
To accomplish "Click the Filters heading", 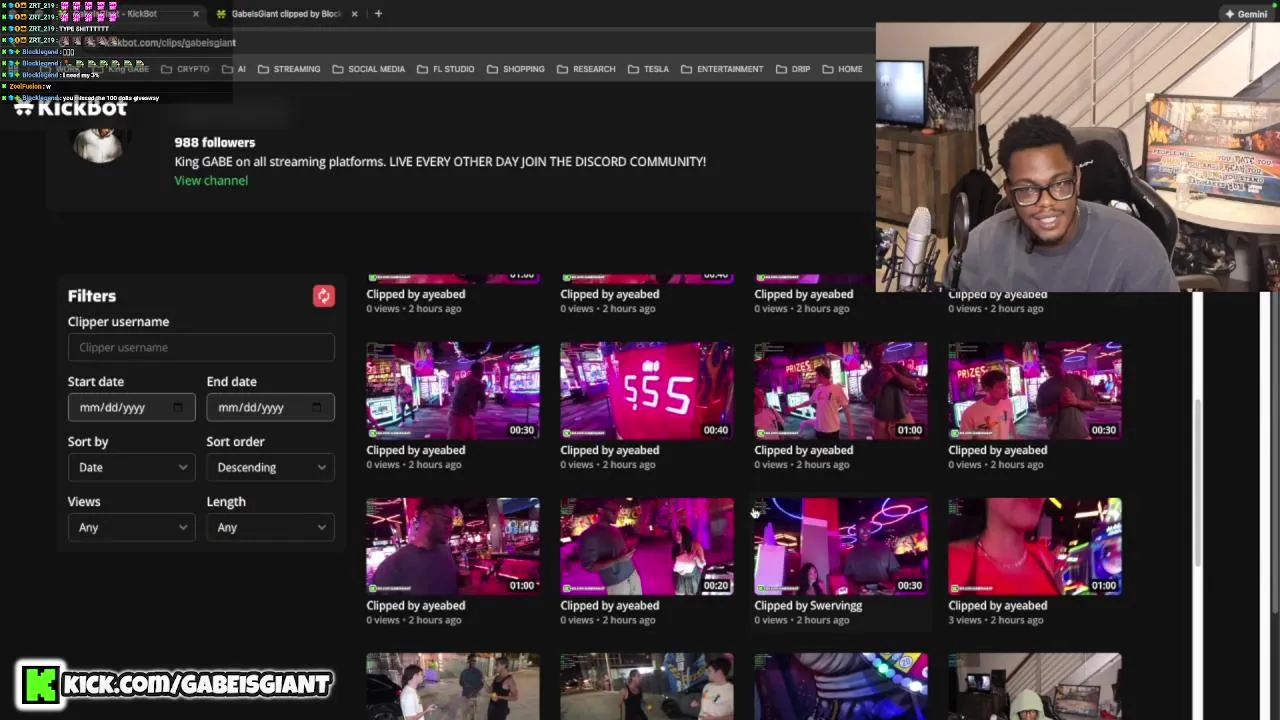I will [92, 296].
